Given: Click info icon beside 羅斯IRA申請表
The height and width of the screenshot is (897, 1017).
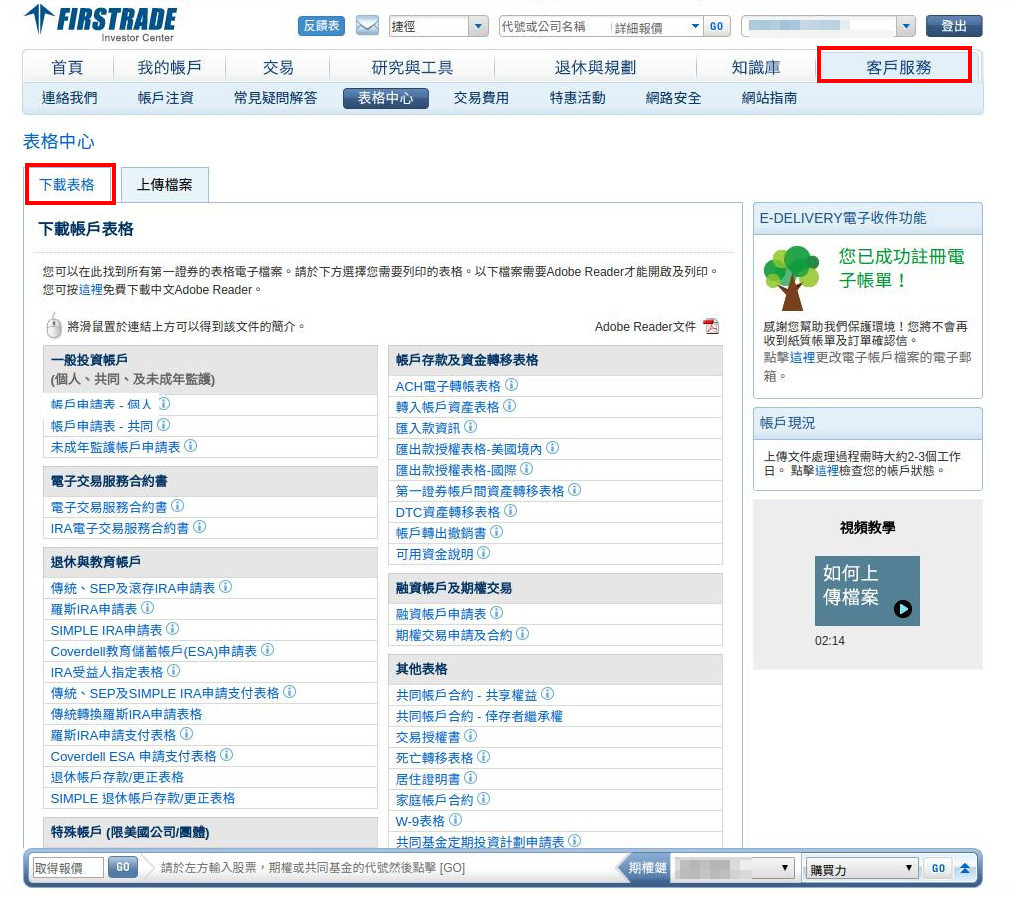Looking at the screenshot, I should tap(148, 608).
